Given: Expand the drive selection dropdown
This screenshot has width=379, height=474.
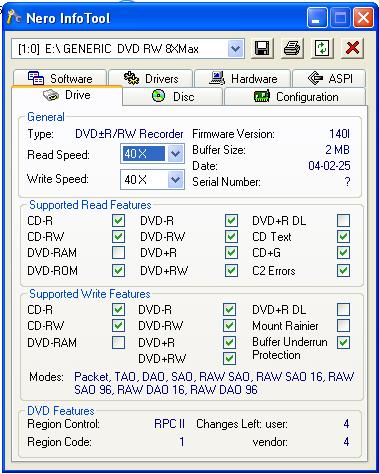Looking at the screenshot, I should pos(235,49).
